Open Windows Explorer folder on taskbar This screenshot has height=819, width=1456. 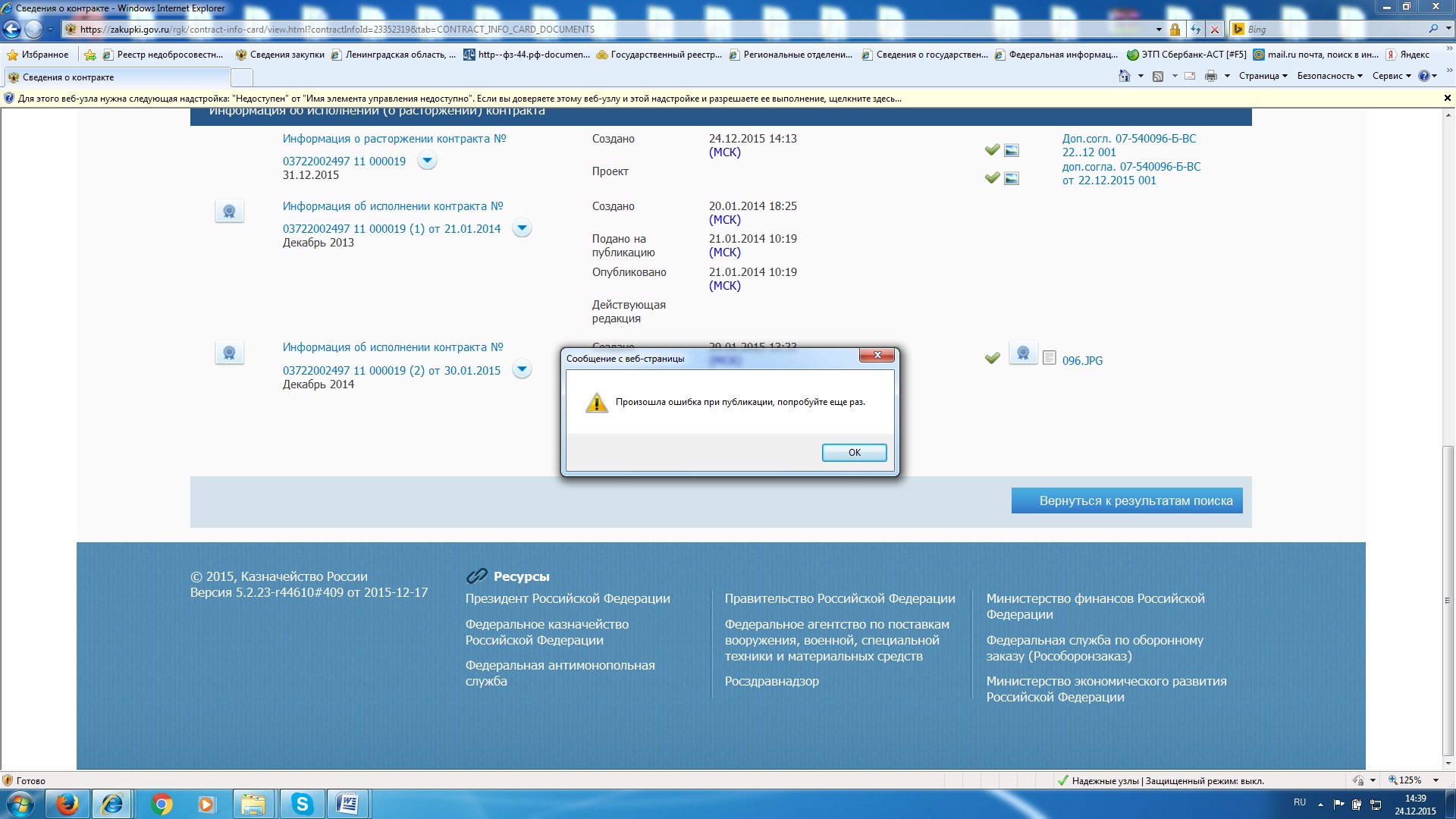253,804
